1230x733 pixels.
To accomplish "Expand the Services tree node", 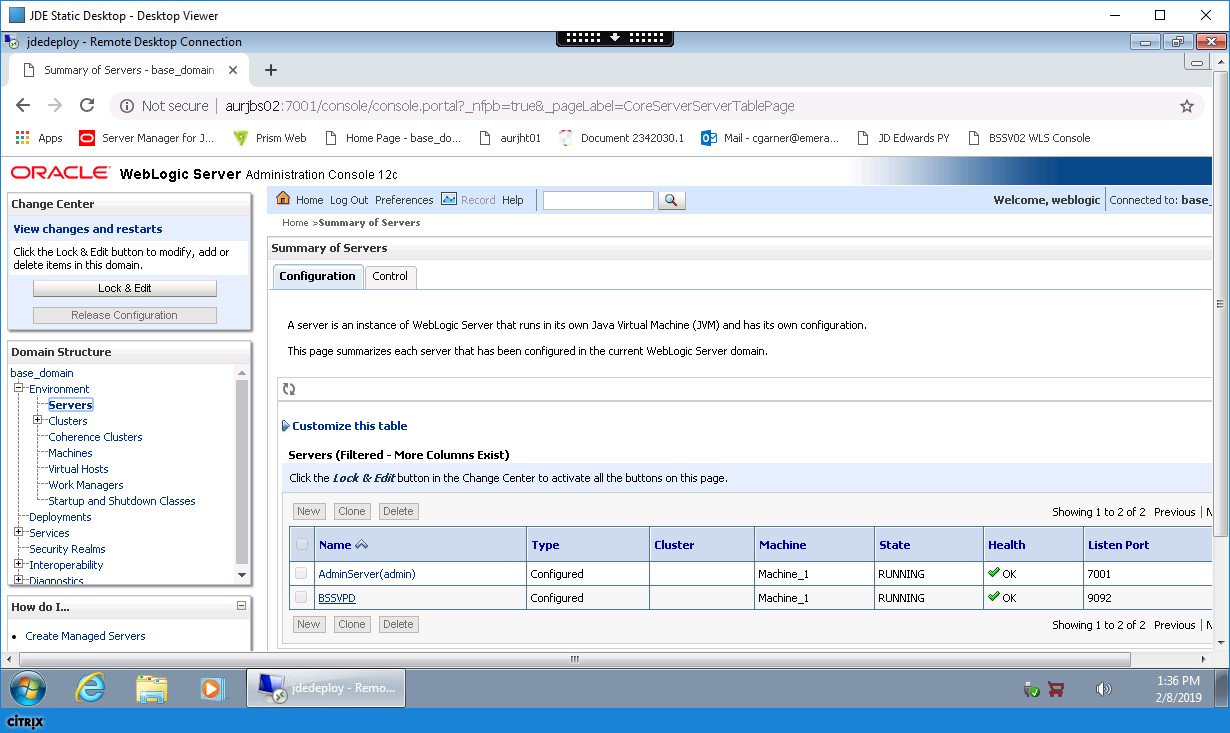I will [19, 532].
